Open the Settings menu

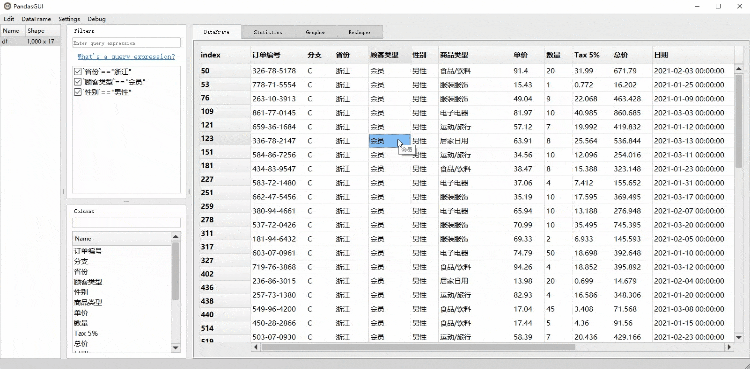pos(69,19)
